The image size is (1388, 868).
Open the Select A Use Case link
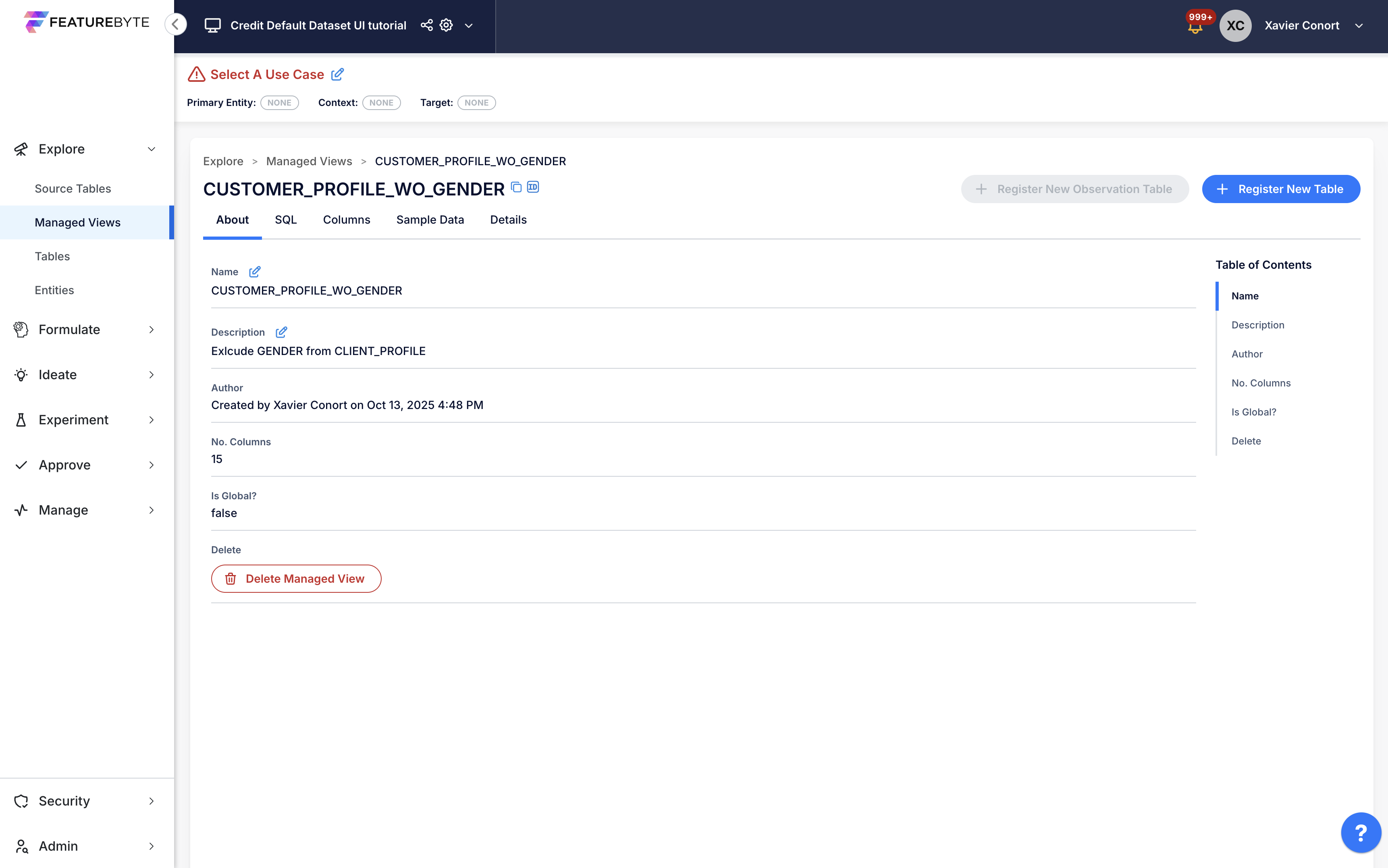pos(266,74)
